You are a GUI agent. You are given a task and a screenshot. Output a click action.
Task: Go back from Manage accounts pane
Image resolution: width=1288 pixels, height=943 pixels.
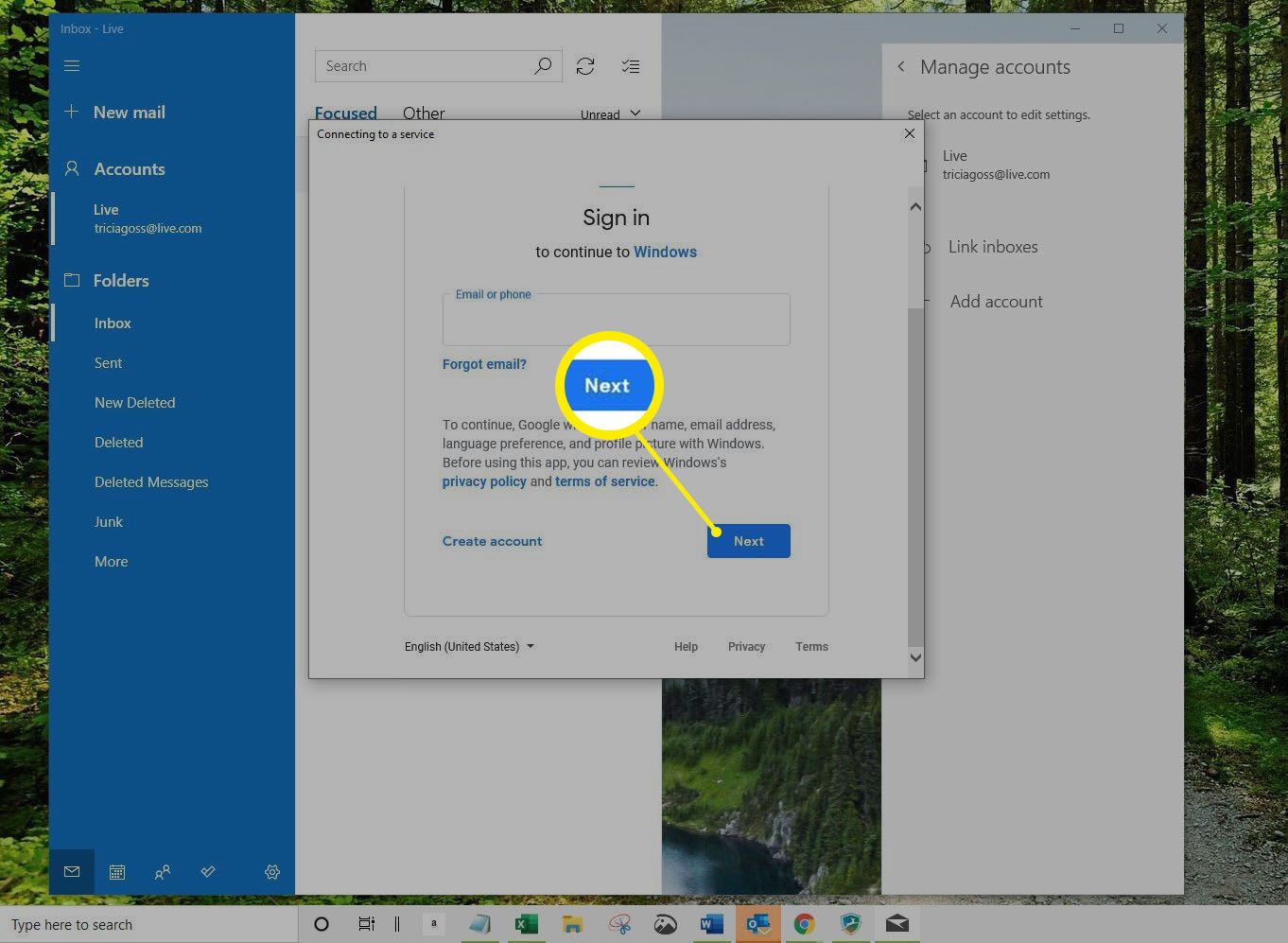[901, 66]
